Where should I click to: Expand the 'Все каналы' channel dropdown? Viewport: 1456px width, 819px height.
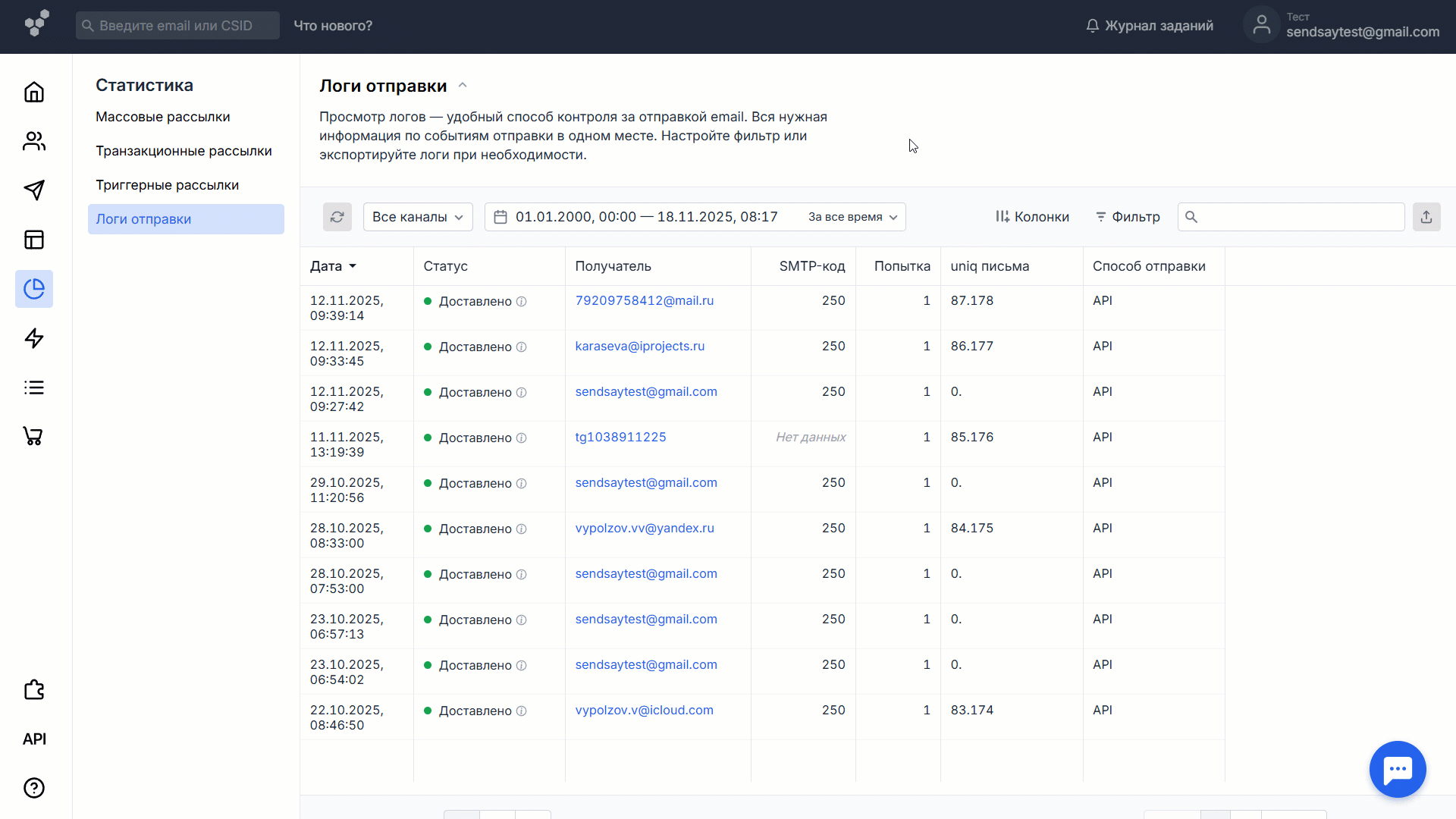click(x=418, y=217)
